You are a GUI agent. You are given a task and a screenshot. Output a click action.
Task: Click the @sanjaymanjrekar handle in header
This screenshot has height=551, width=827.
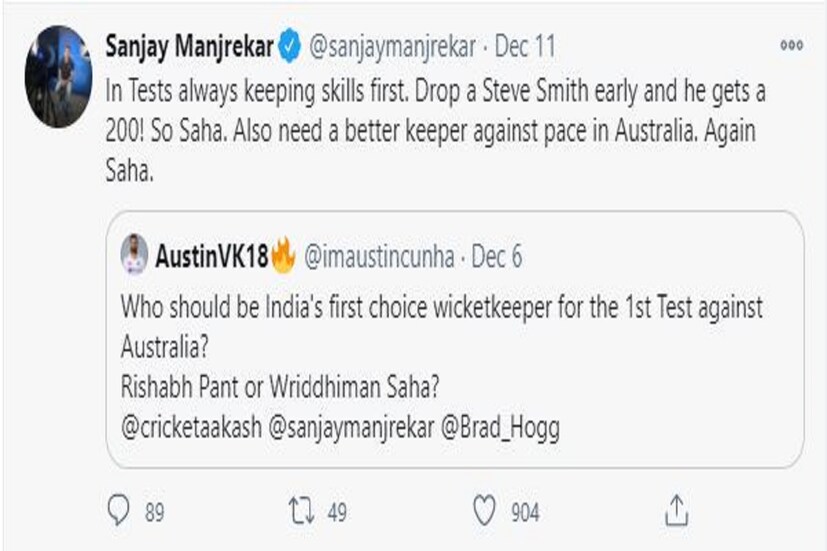click(386, 46)
